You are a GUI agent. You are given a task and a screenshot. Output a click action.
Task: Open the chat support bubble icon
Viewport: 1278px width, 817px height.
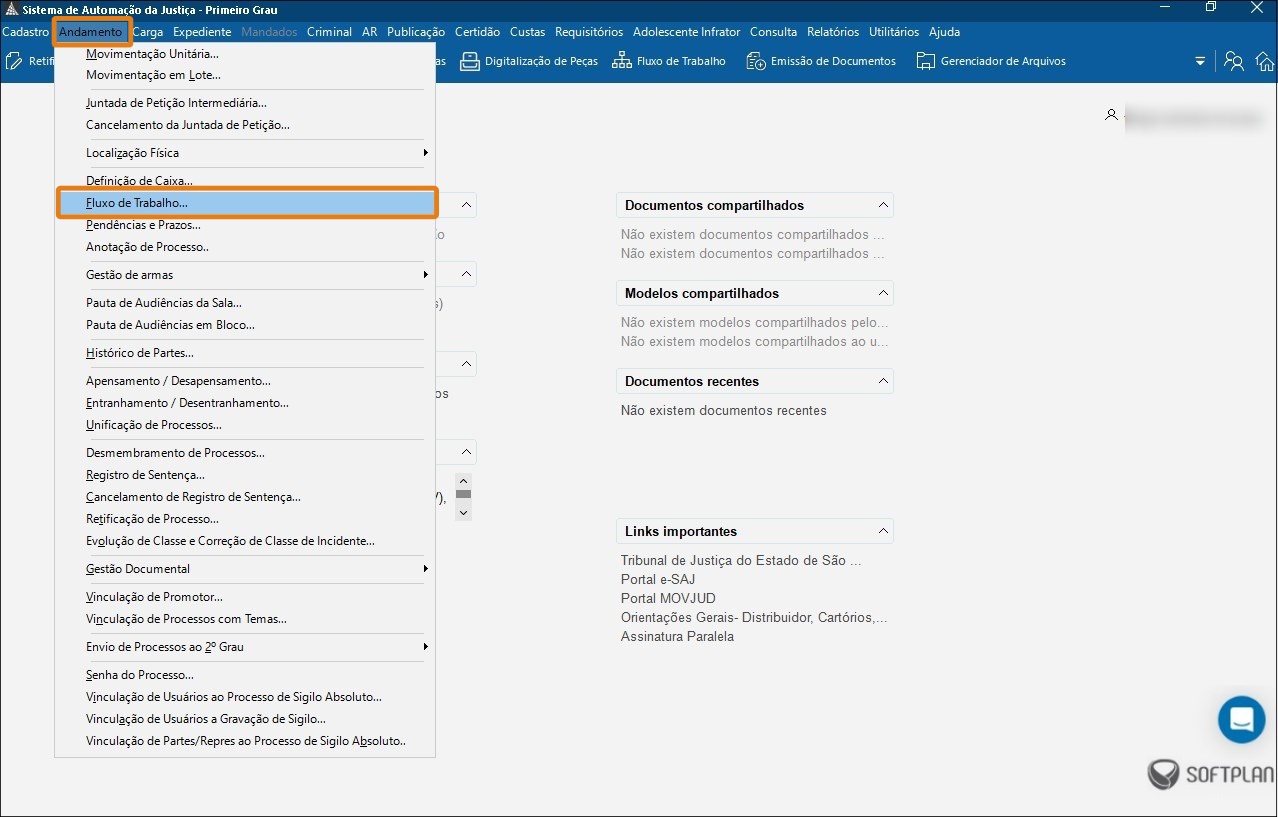(1242, 719)
